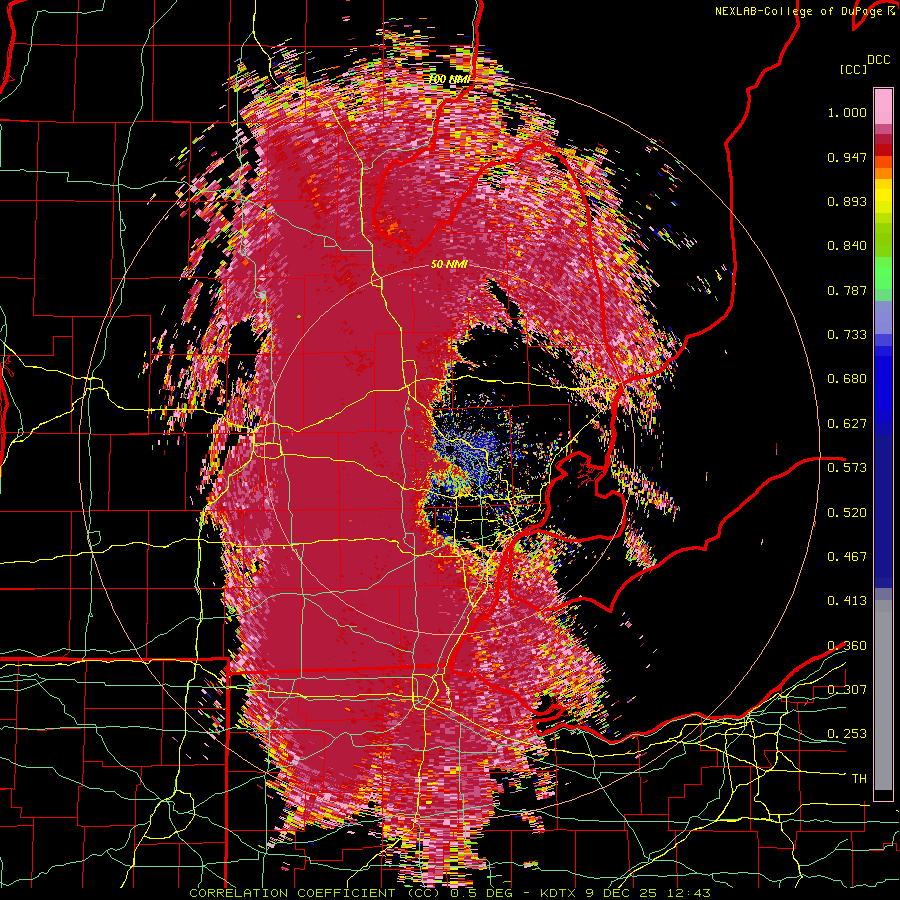Click the 0.893 color scale value
The image size is (900, 900).
coord(847,201)
